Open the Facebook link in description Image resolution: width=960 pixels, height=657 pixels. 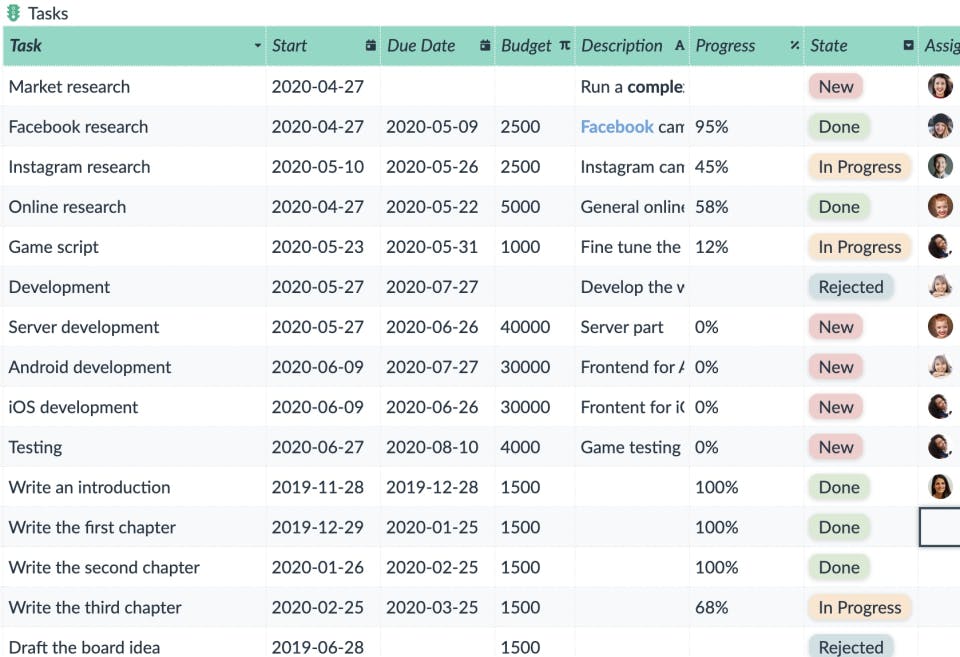coord(617,127)
